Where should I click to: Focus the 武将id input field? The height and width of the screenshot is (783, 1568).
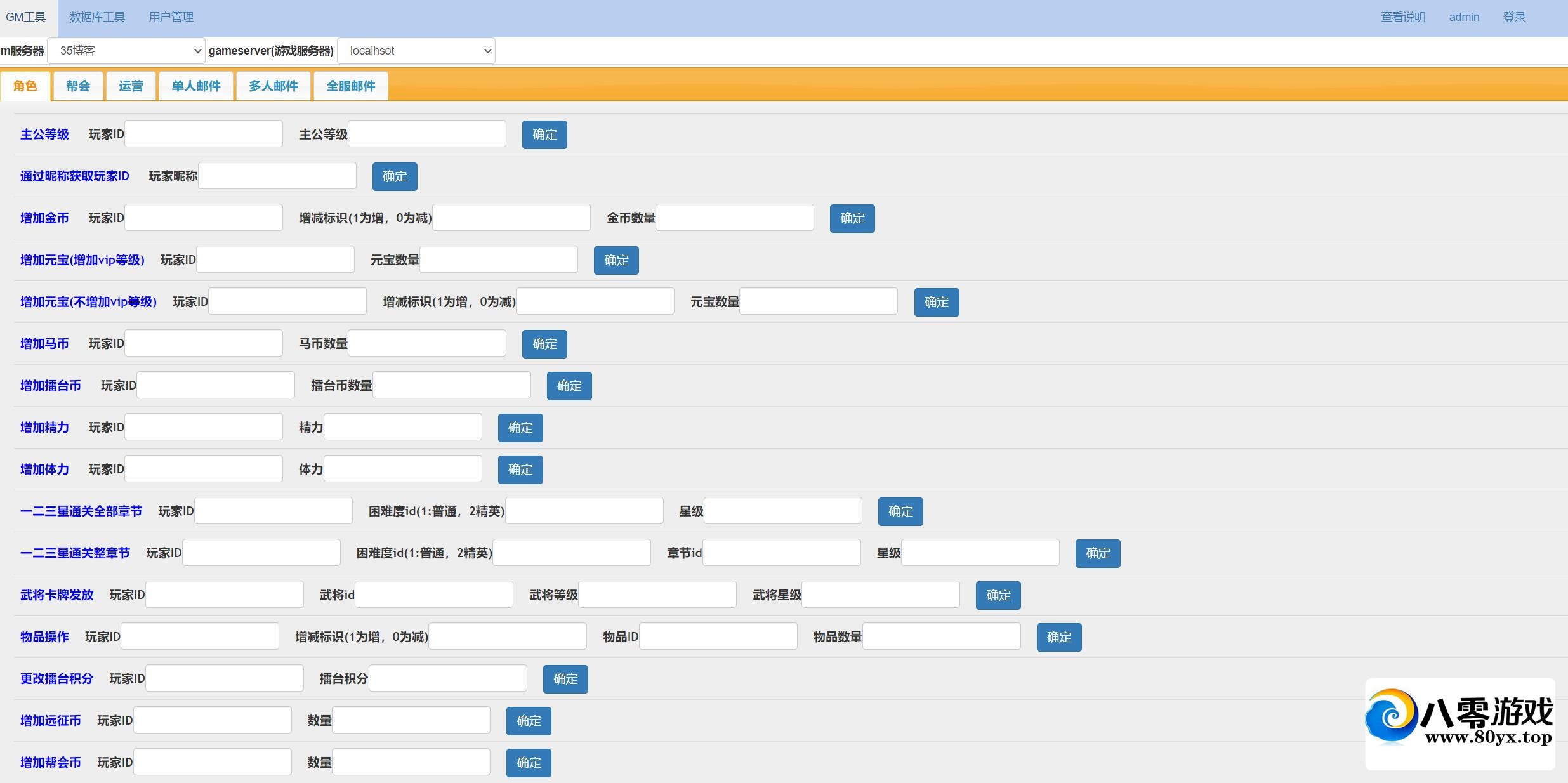(434, 595)
